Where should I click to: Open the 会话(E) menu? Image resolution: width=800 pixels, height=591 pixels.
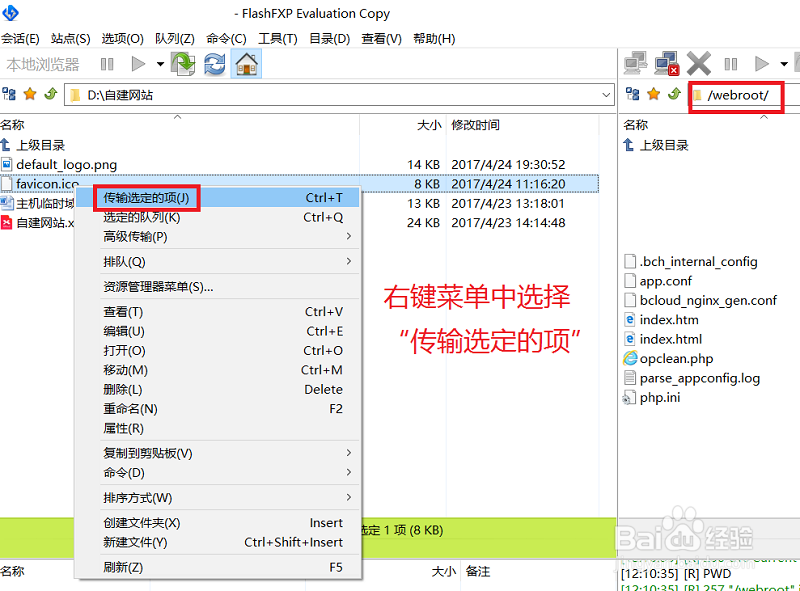coord(20,39)
